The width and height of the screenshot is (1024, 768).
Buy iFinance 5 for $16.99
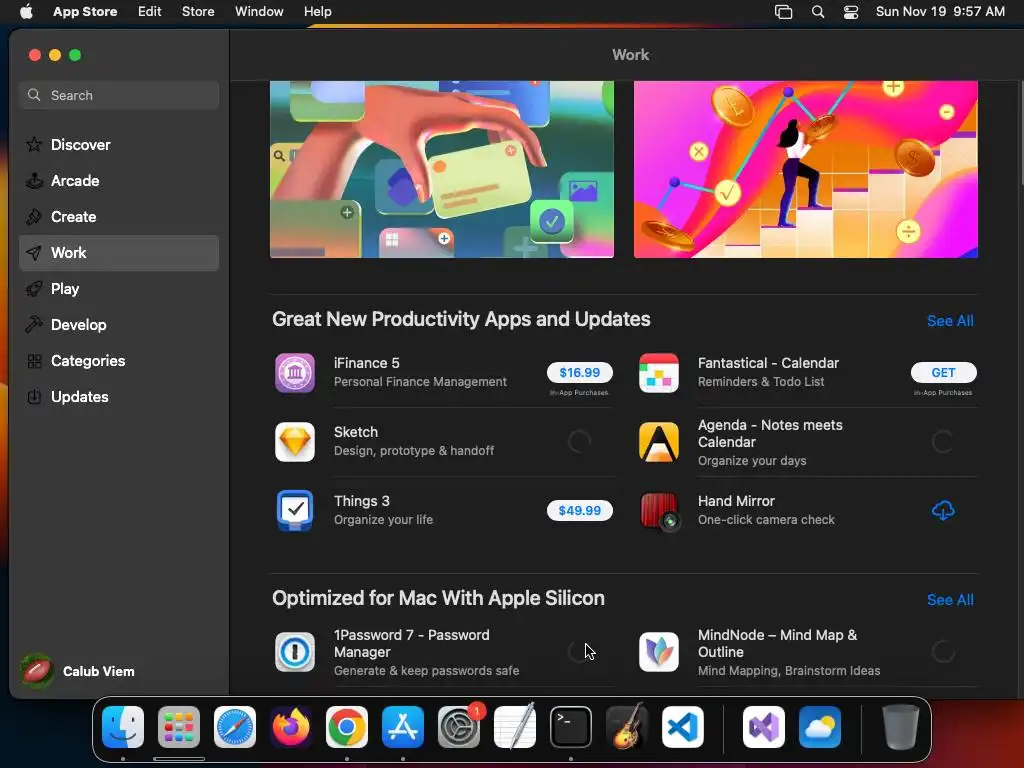tap(580, 372)
